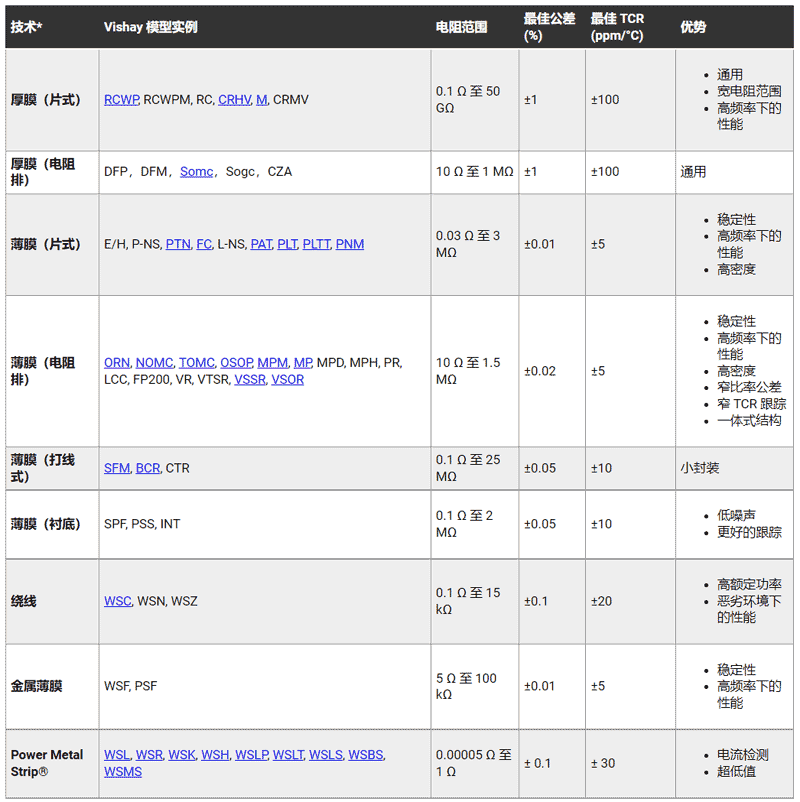
Task: Follow the PNM link
Action: pos(350,244)
